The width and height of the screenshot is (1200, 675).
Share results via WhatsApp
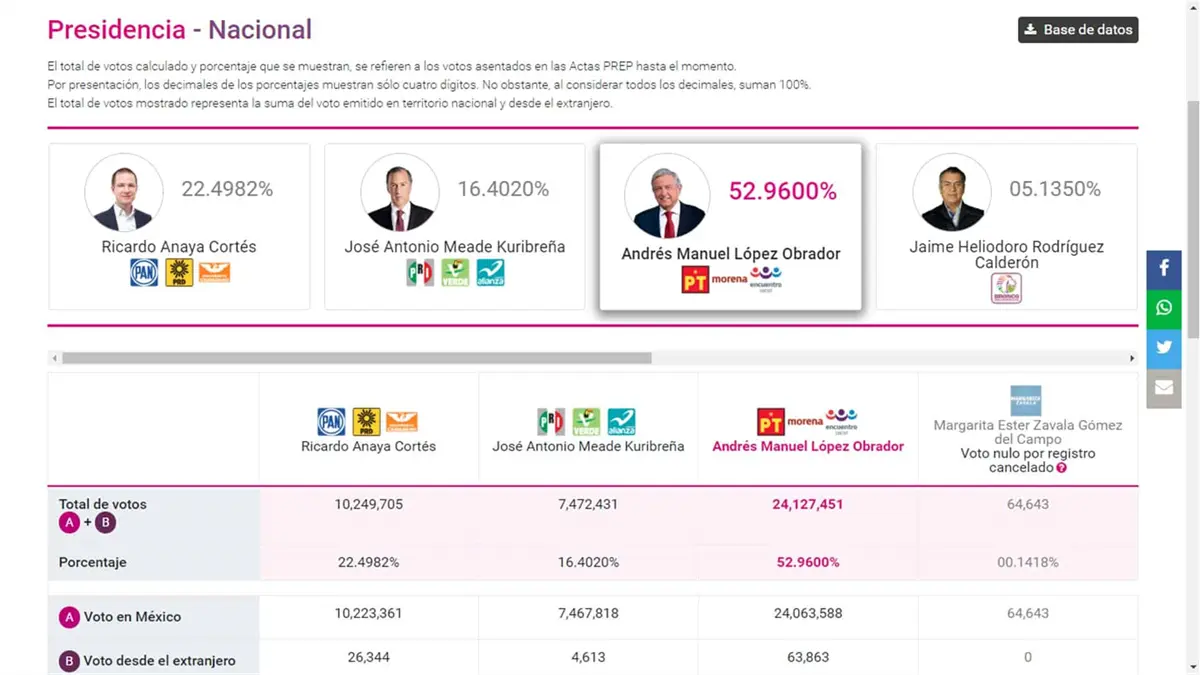pos(1164,309)
